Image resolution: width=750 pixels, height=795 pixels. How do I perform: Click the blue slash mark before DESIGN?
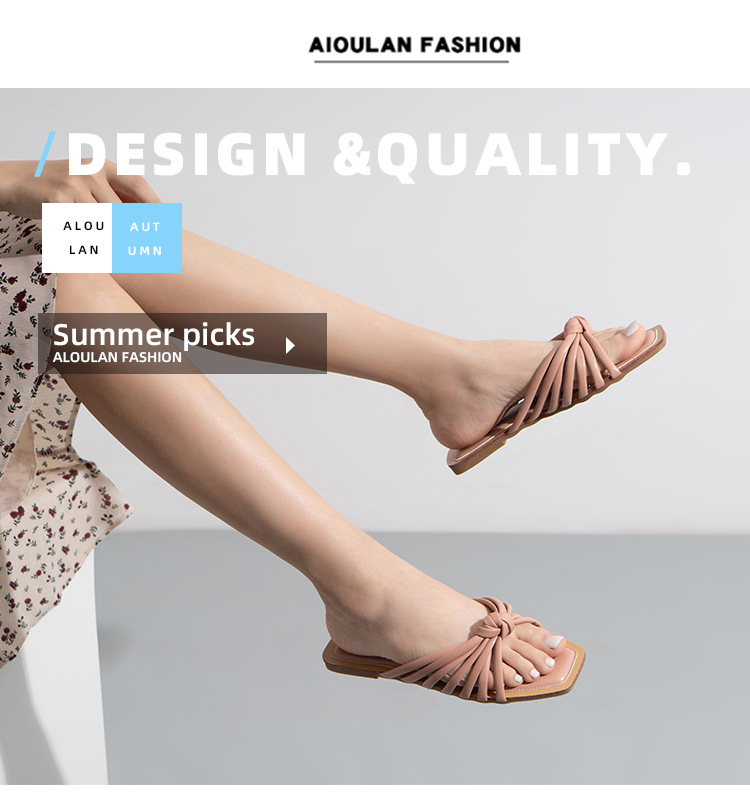(x=45, y=154)
